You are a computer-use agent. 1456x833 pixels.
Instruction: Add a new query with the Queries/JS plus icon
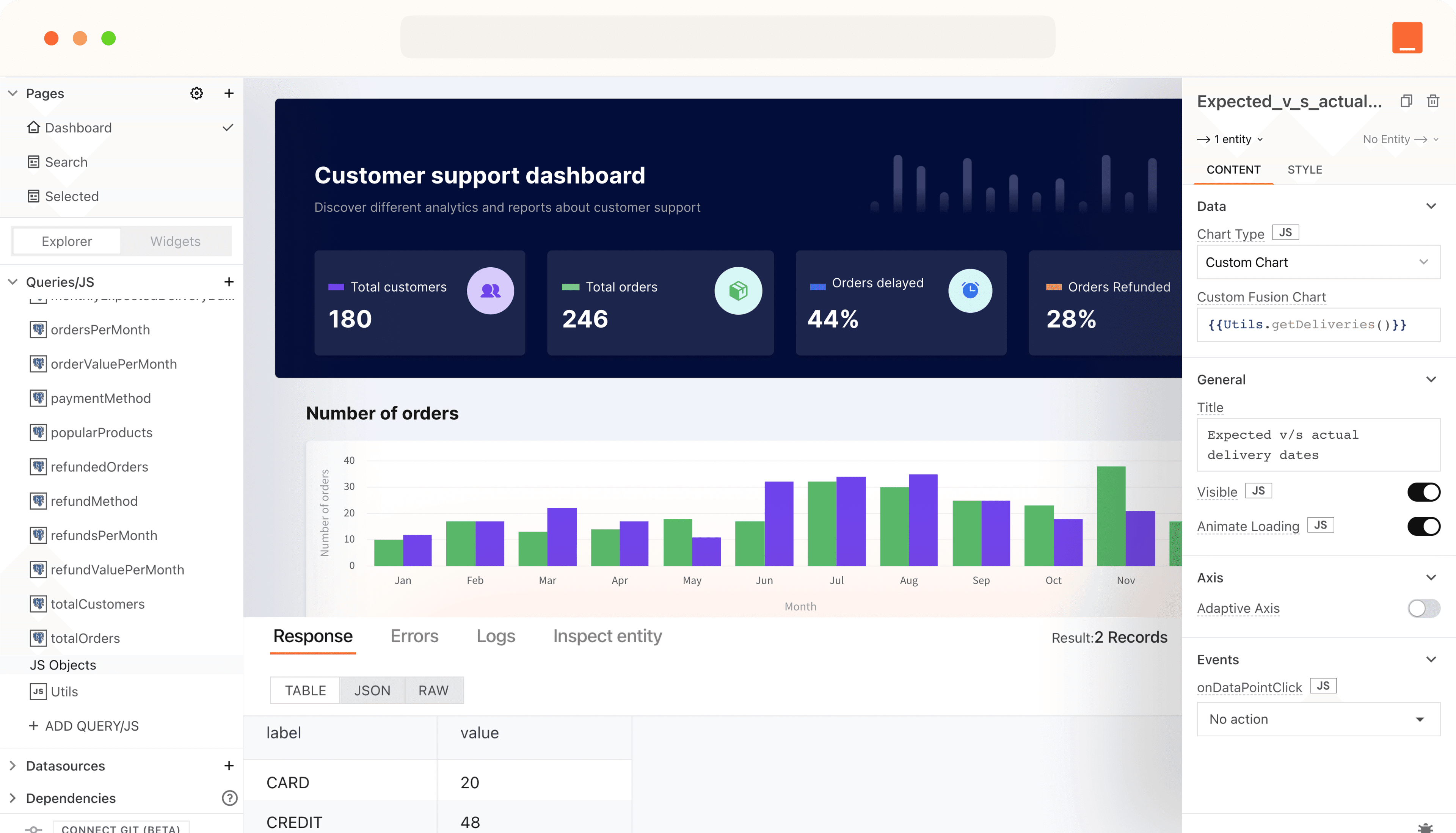[x=229, y=281]
